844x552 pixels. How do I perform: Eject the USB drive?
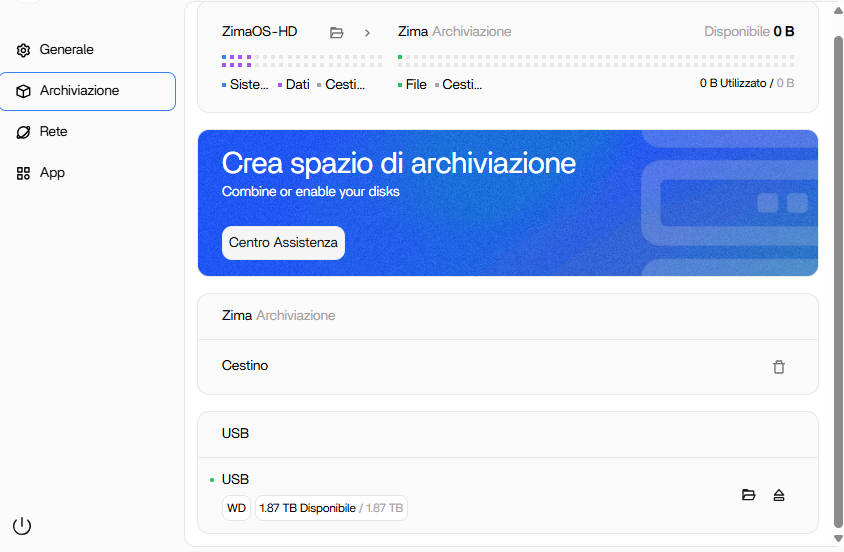coord(779,495)
